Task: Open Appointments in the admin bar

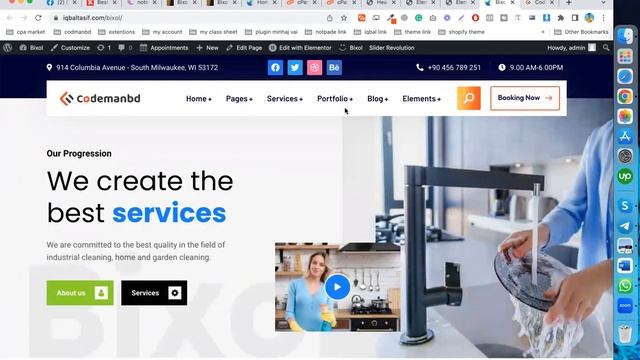Action: tap(164, 48)
